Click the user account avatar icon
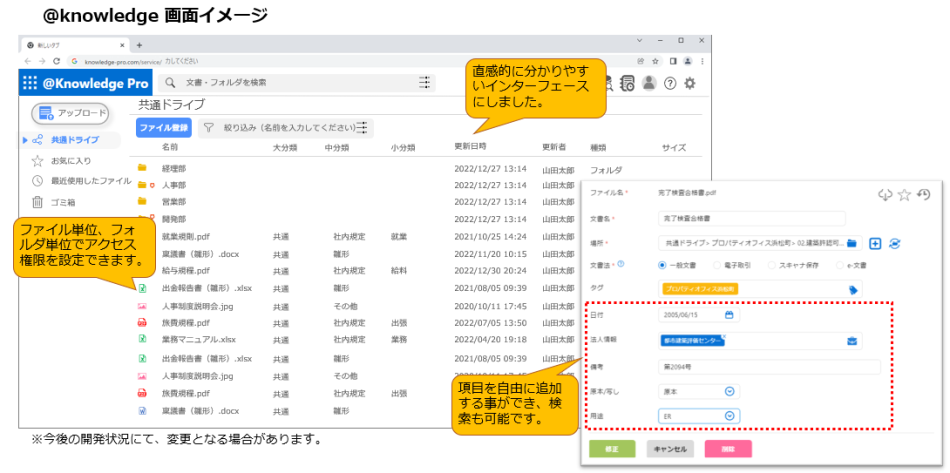 [x=649, y=84]
